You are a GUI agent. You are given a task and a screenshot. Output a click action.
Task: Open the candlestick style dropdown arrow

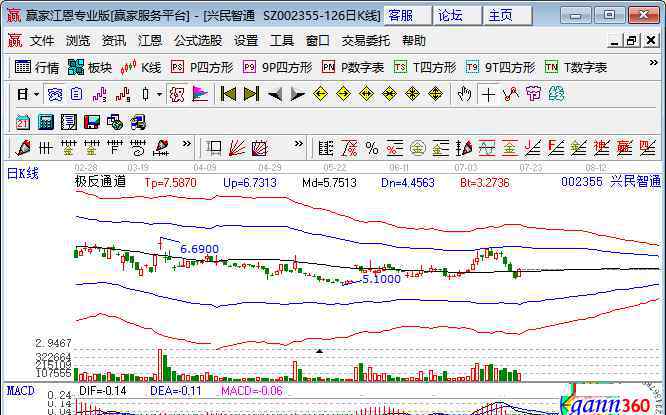[160, 94]
